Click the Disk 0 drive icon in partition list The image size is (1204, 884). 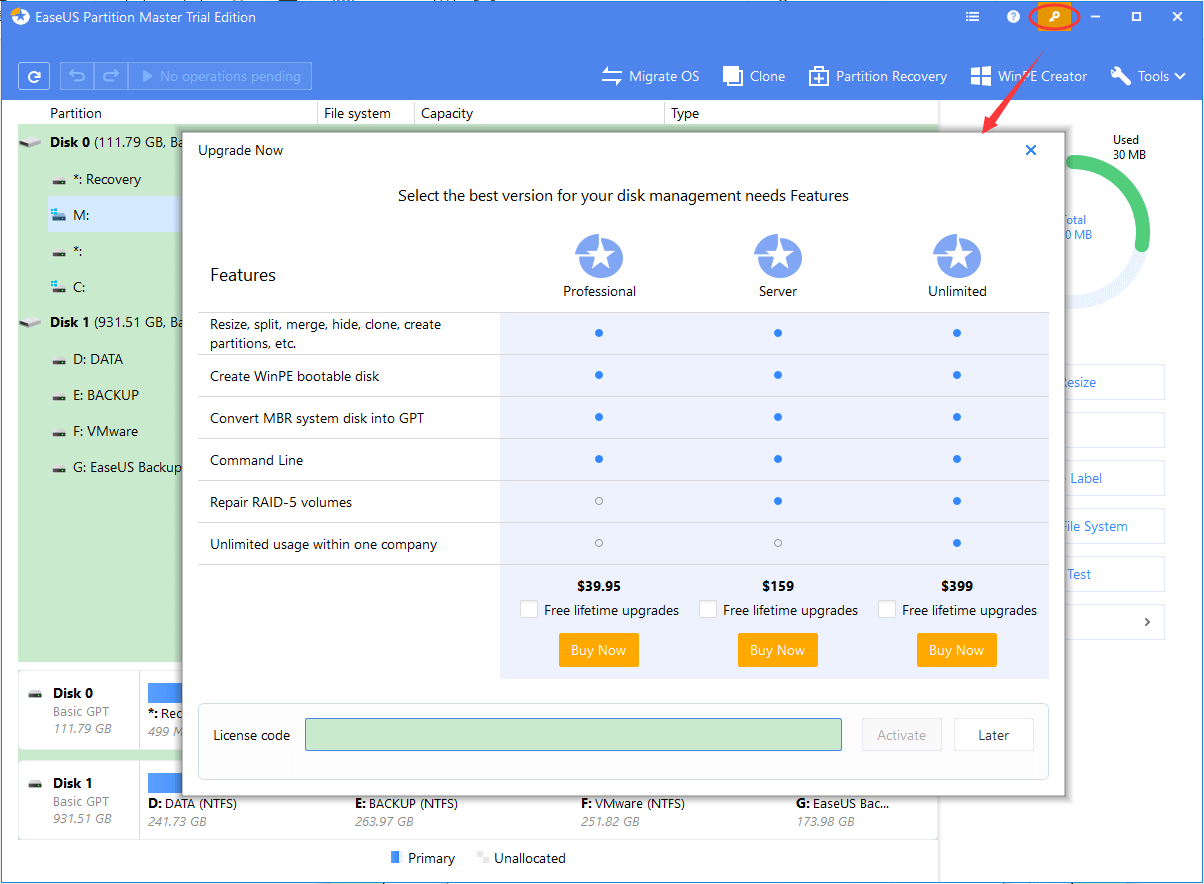tap(31, 143)
